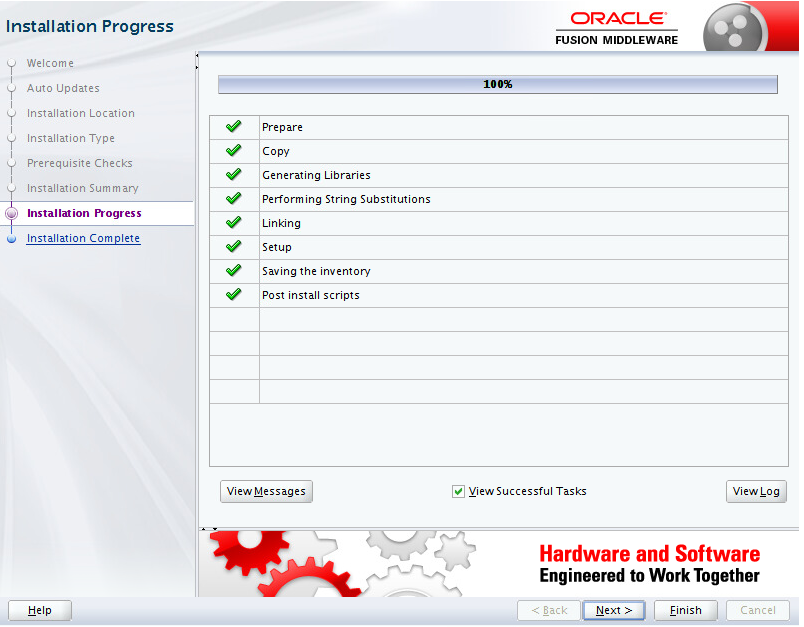The image size is (804, 627).
Task: Click the Next button
Action: [614, 610]
